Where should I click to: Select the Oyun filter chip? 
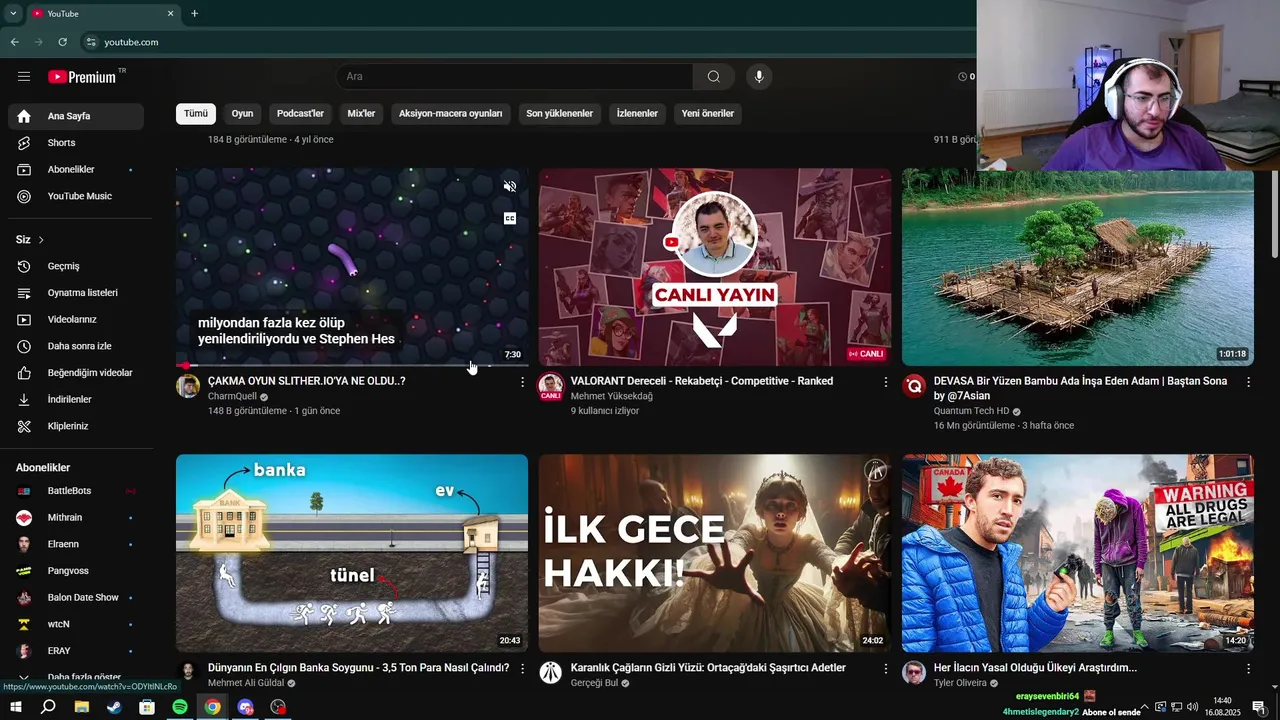(x=242, y=114)
